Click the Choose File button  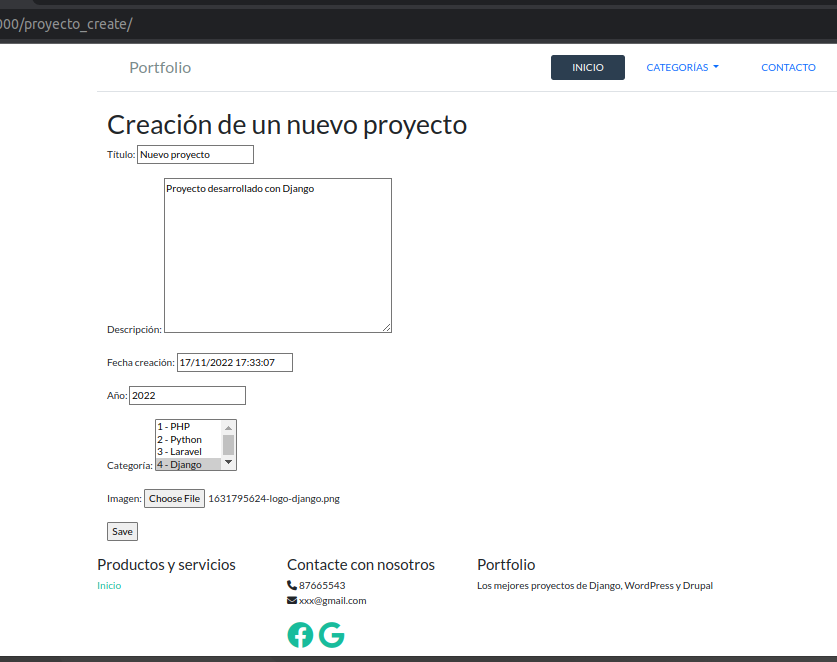(x=174, y=498)
